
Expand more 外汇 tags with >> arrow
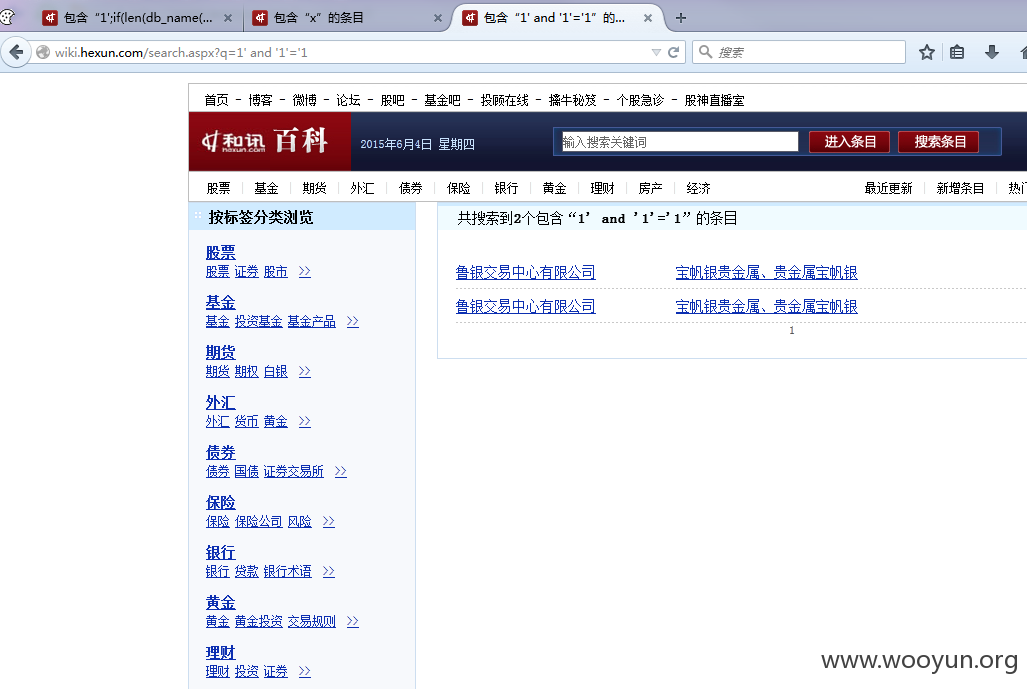pyautogui.click(x=305, y=421)
